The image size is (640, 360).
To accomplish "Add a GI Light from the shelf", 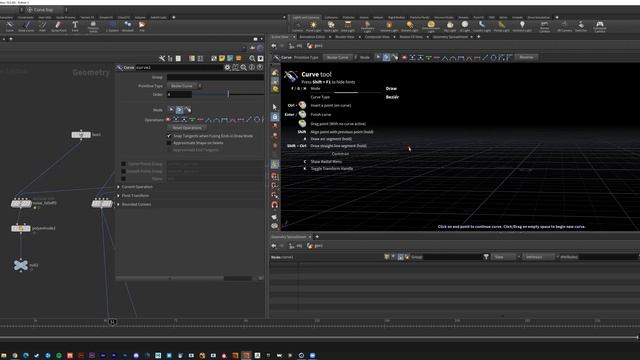I will (464, 27).
